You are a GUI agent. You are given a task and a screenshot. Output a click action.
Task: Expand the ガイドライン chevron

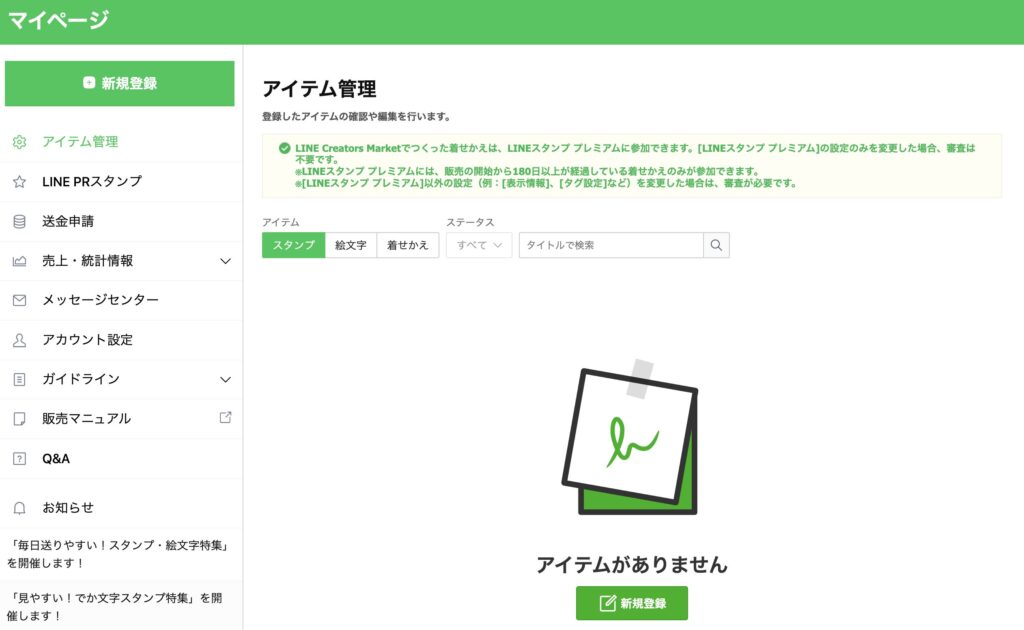[225, 379]
